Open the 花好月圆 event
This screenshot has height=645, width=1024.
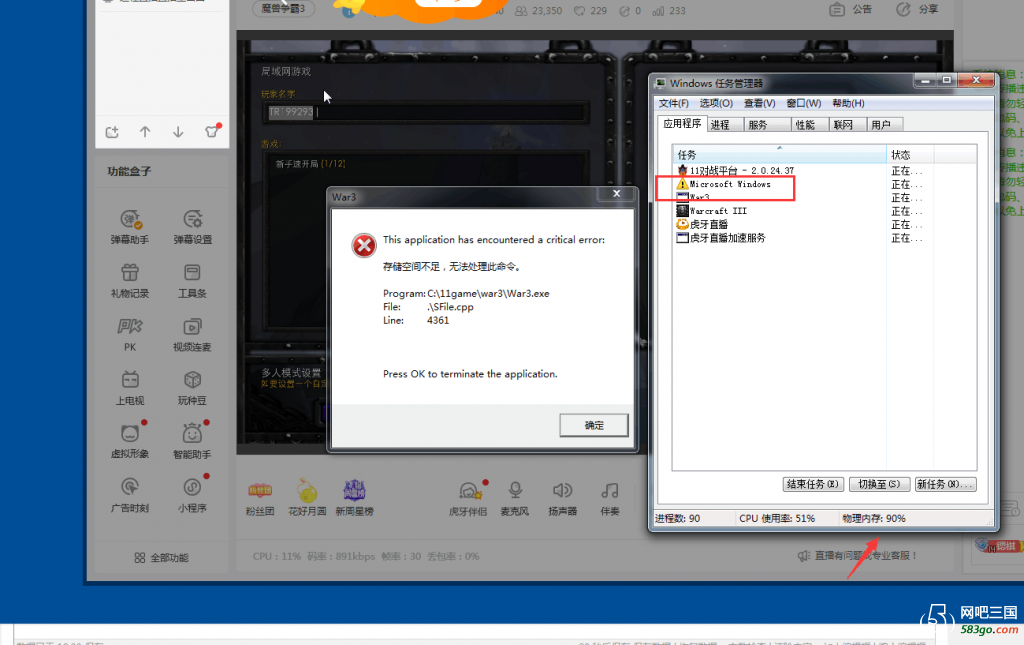pyautogui.click(x=307, y=499)
